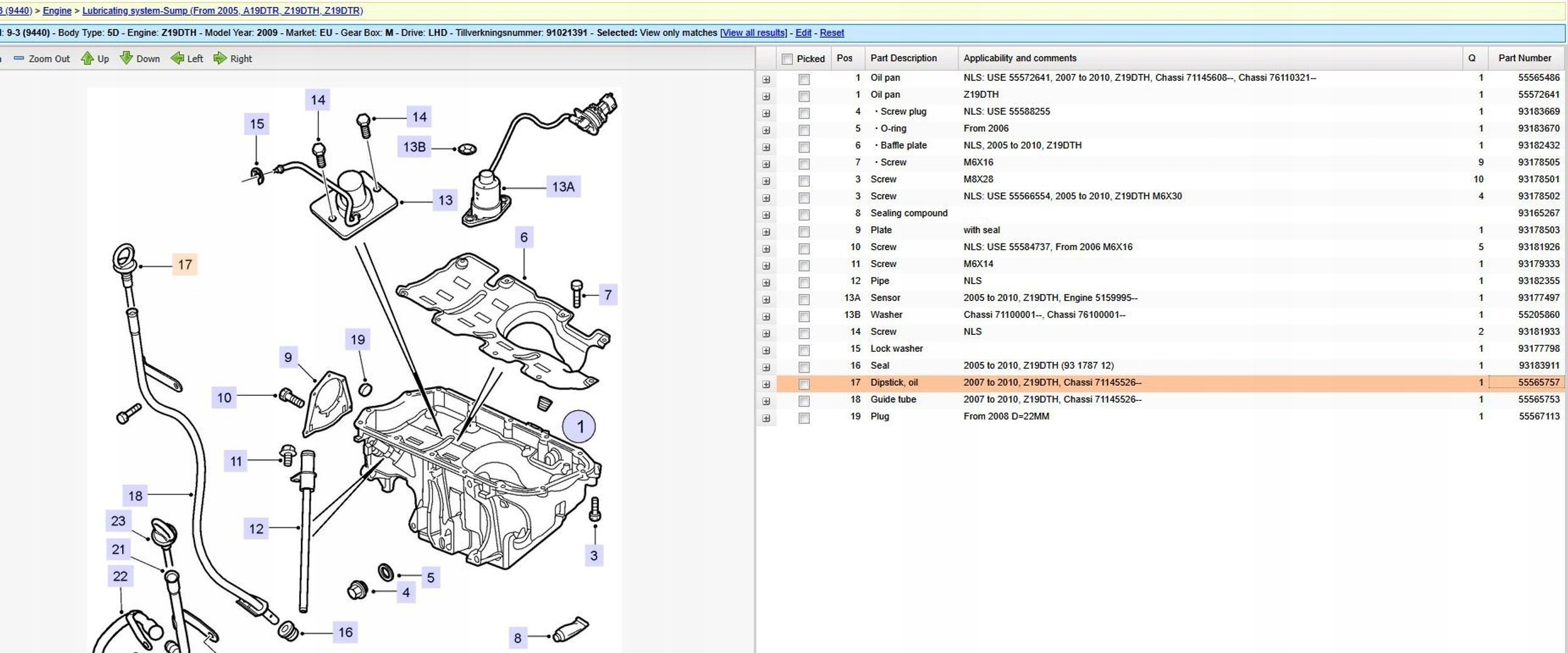1568x653 pixels.
Task: Select callout 17 on the diagram
Action: click(x=184, y=265)
